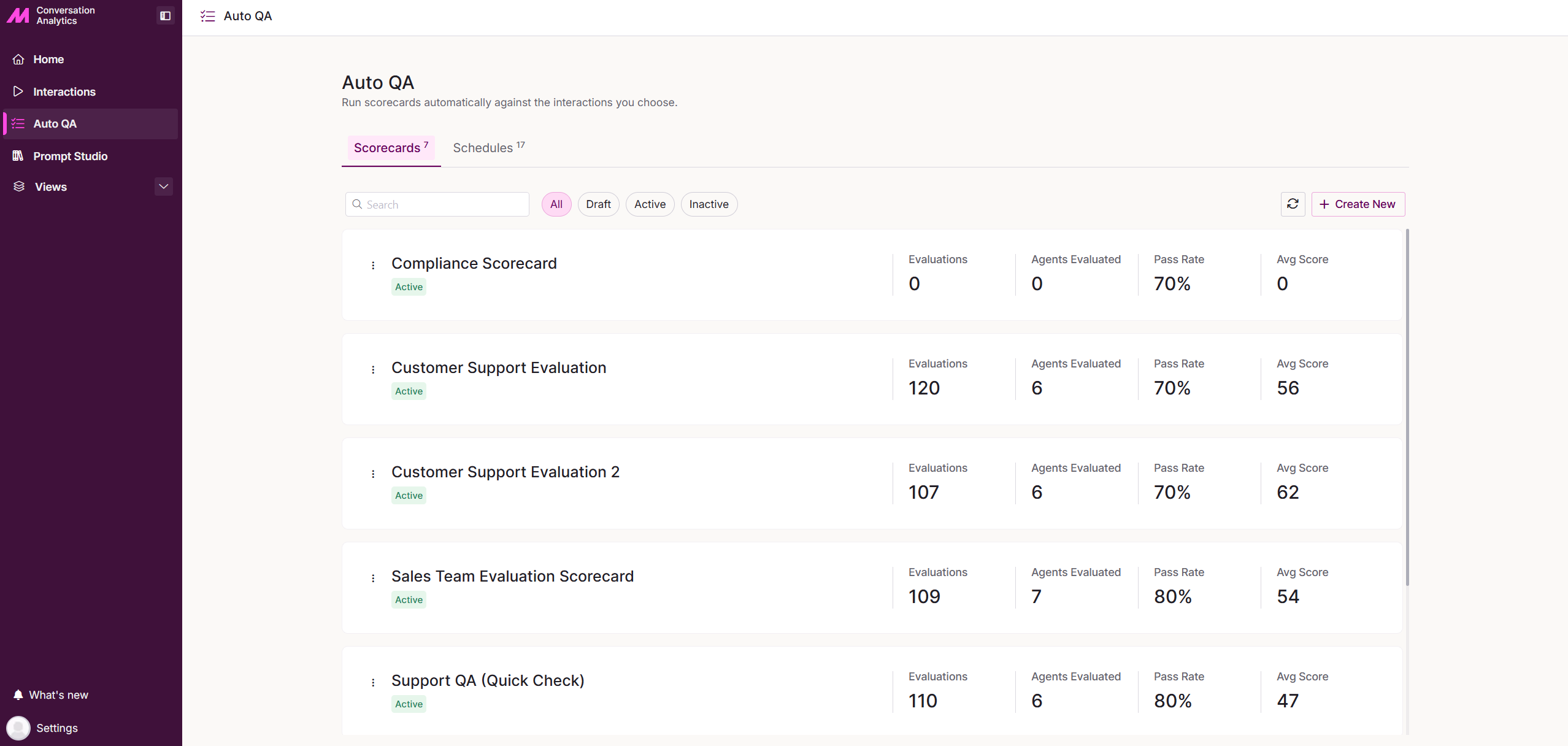Click Evaluations value 120

(924, 388)
